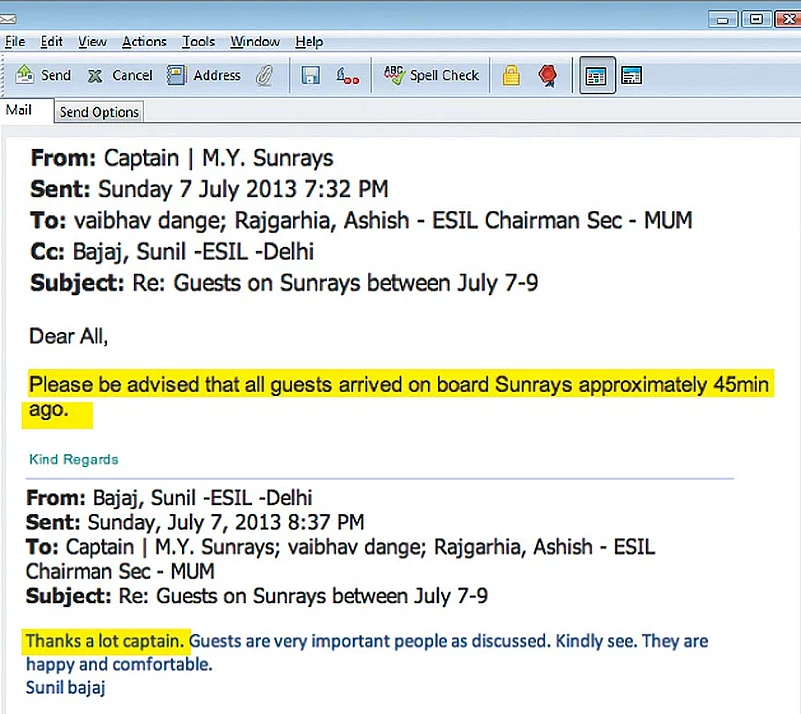Switch to the Mail tab

(x=27, y=110)
